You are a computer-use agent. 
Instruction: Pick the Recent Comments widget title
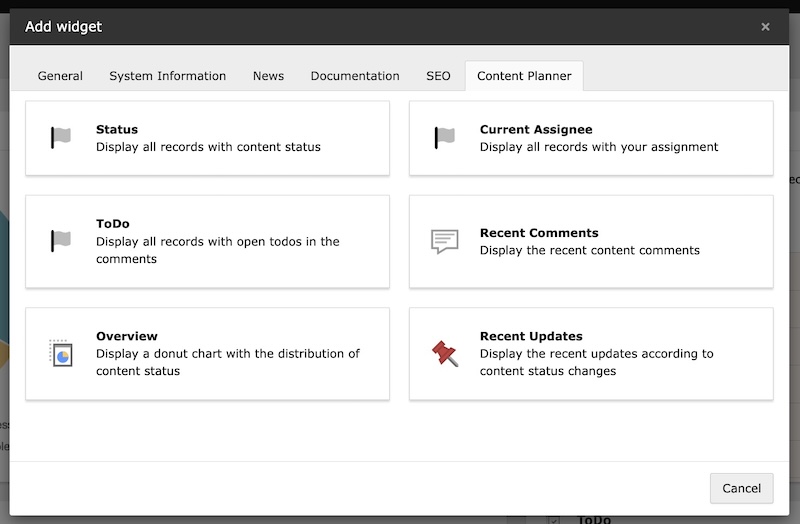[x=539, y=233]
